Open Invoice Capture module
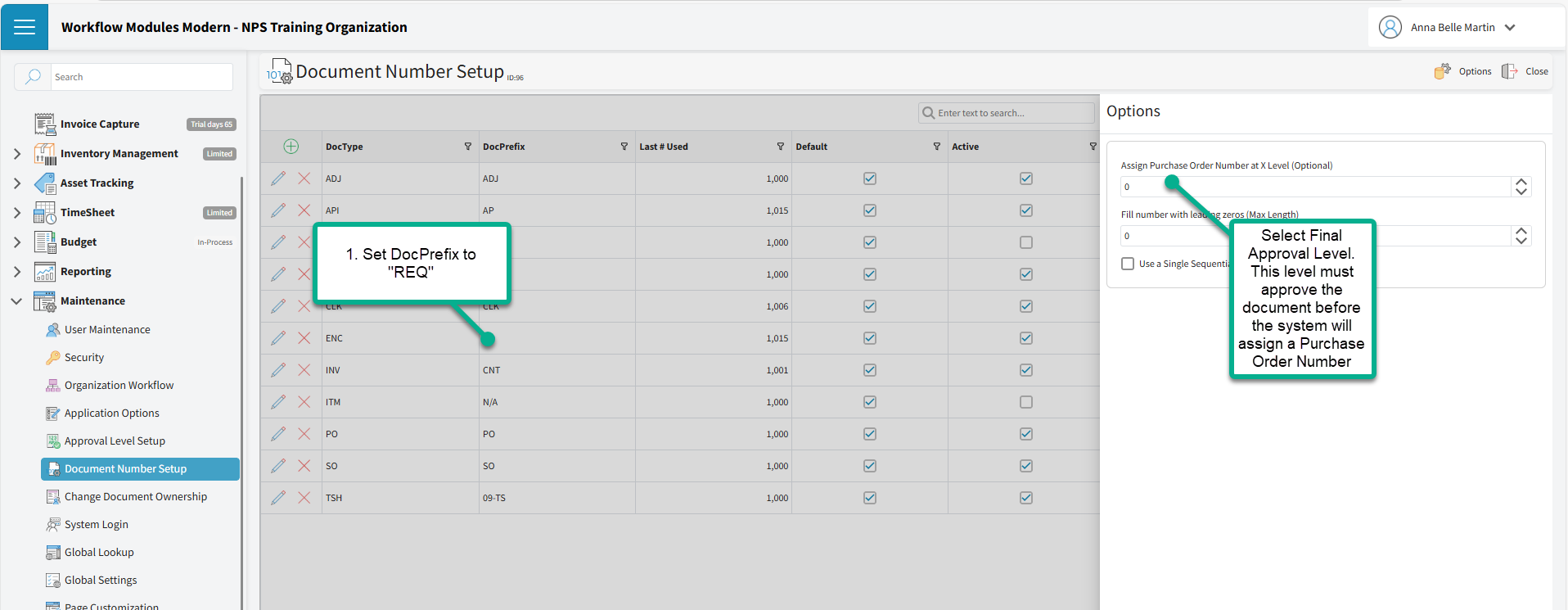1568x610 pixels. (99, 124)
